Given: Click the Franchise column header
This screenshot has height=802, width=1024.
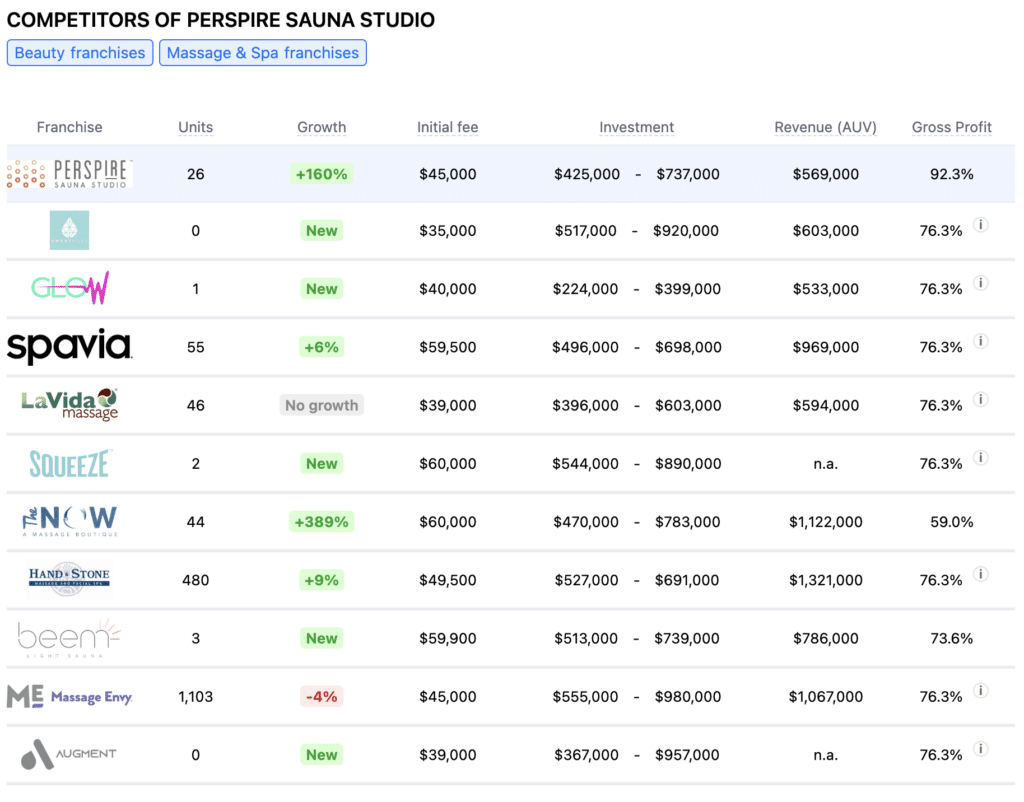Looking at the screenshot, I should 69,127.
